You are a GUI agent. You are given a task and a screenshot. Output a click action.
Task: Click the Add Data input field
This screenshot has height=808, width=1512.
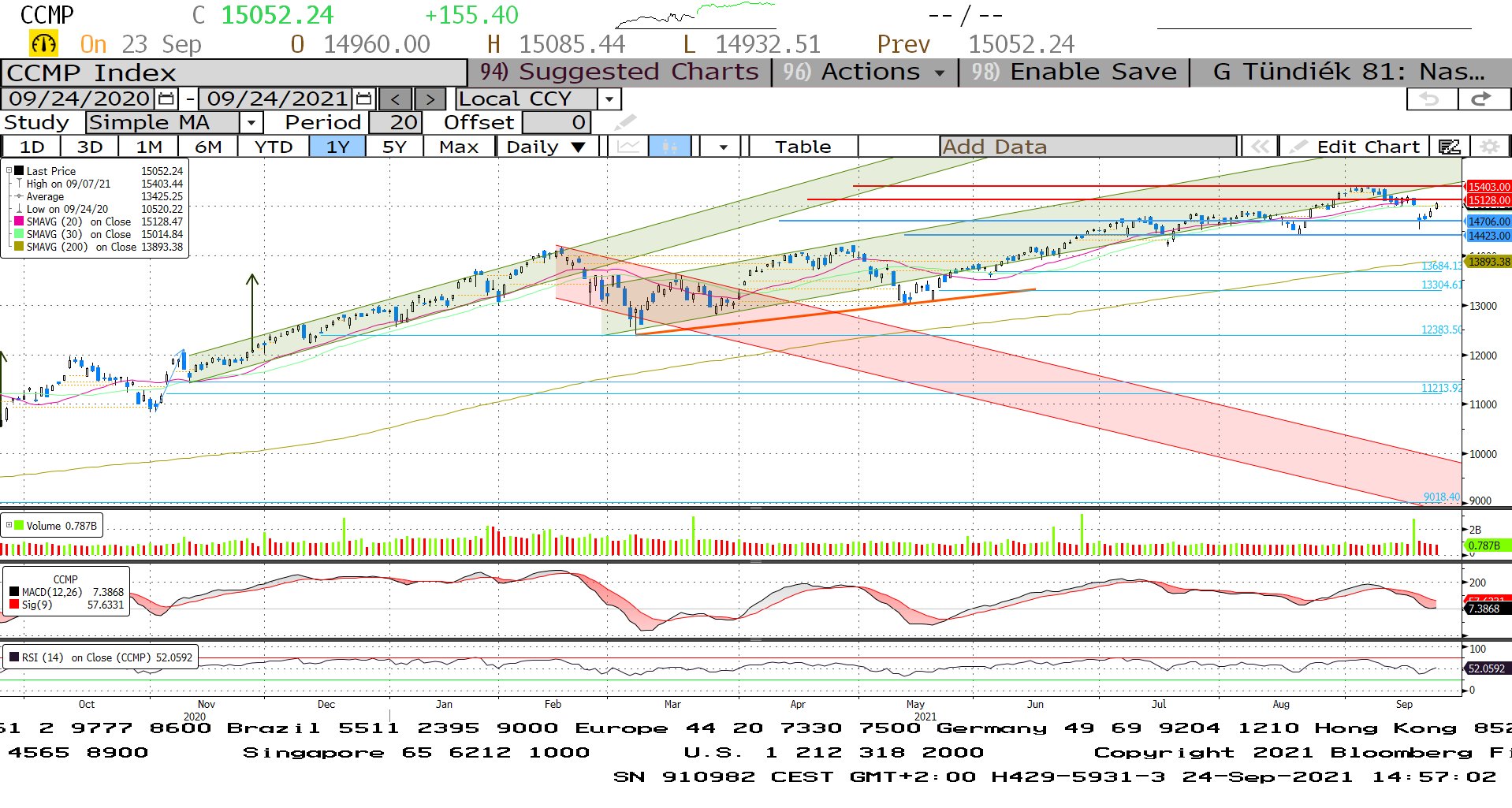[x=1088, y=147]
